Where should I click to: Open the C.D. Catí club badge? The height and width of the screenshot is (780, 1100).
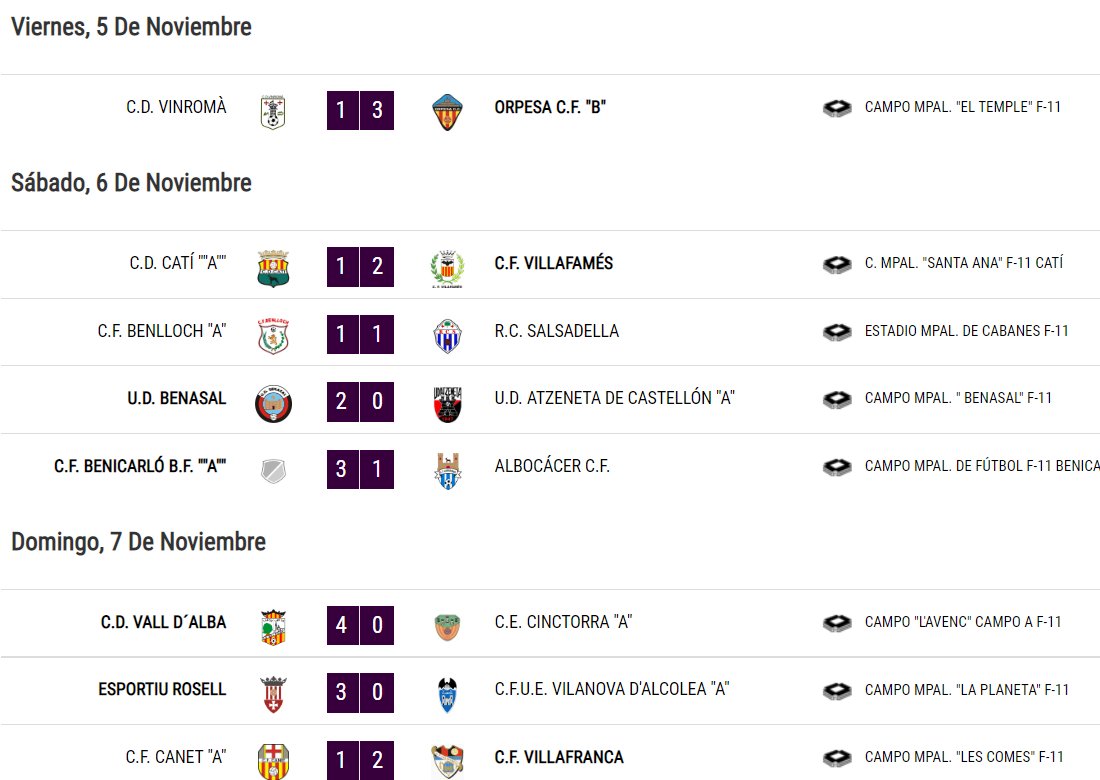(x=273, y=268)
